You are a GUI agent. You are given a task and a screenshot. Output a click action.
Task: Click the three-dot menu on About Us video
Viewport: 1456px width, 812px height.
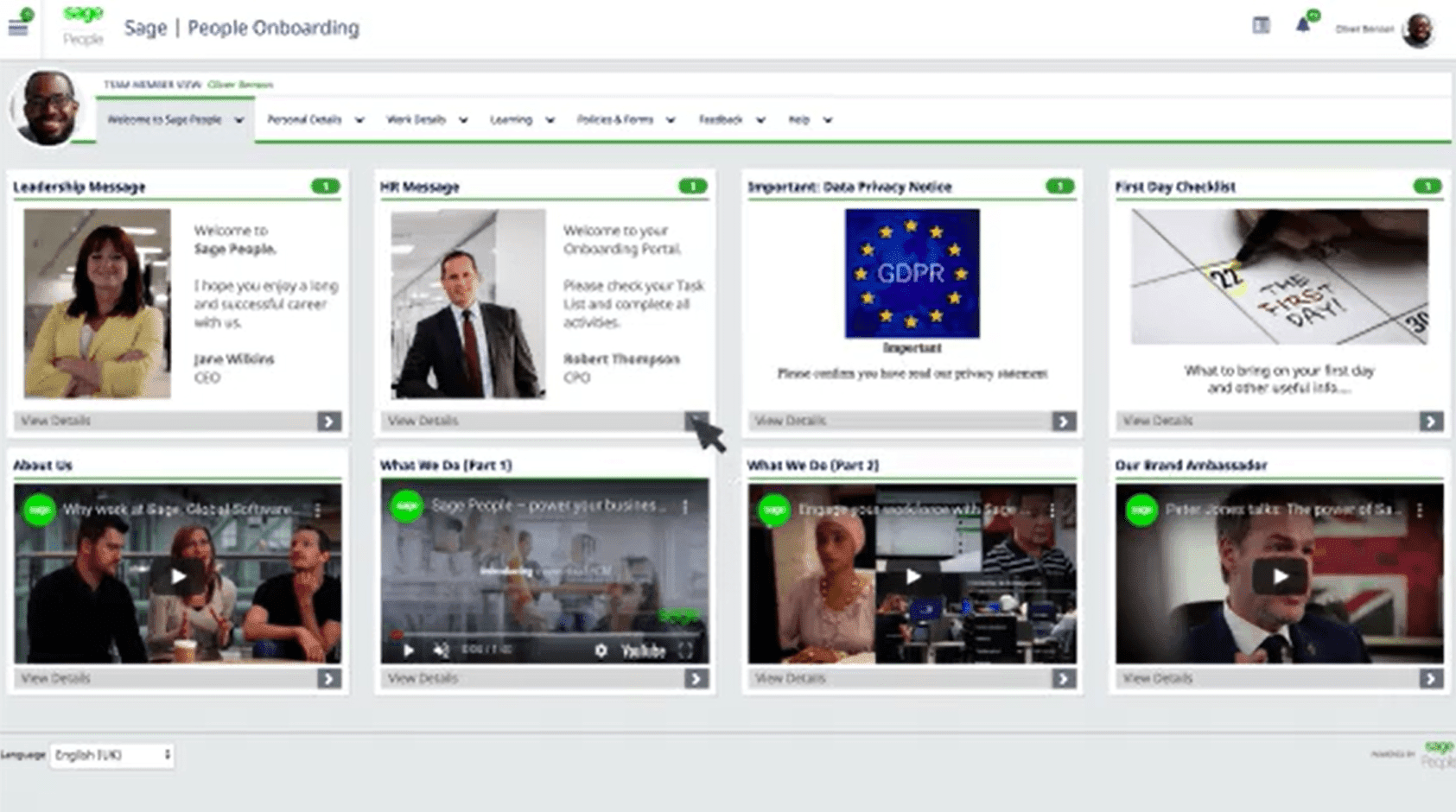[318, 511]
